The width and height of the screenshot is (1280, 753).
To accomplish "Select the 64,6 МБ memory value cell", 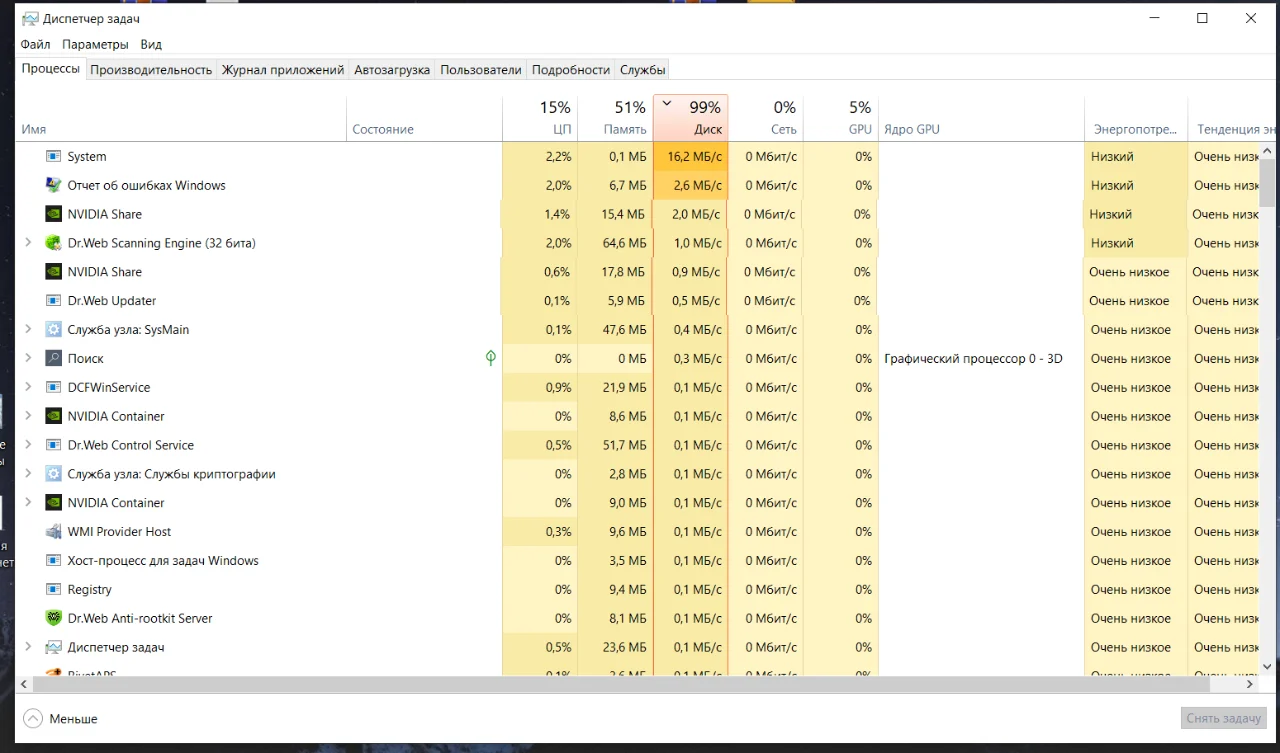I will [x=615, y=243].
